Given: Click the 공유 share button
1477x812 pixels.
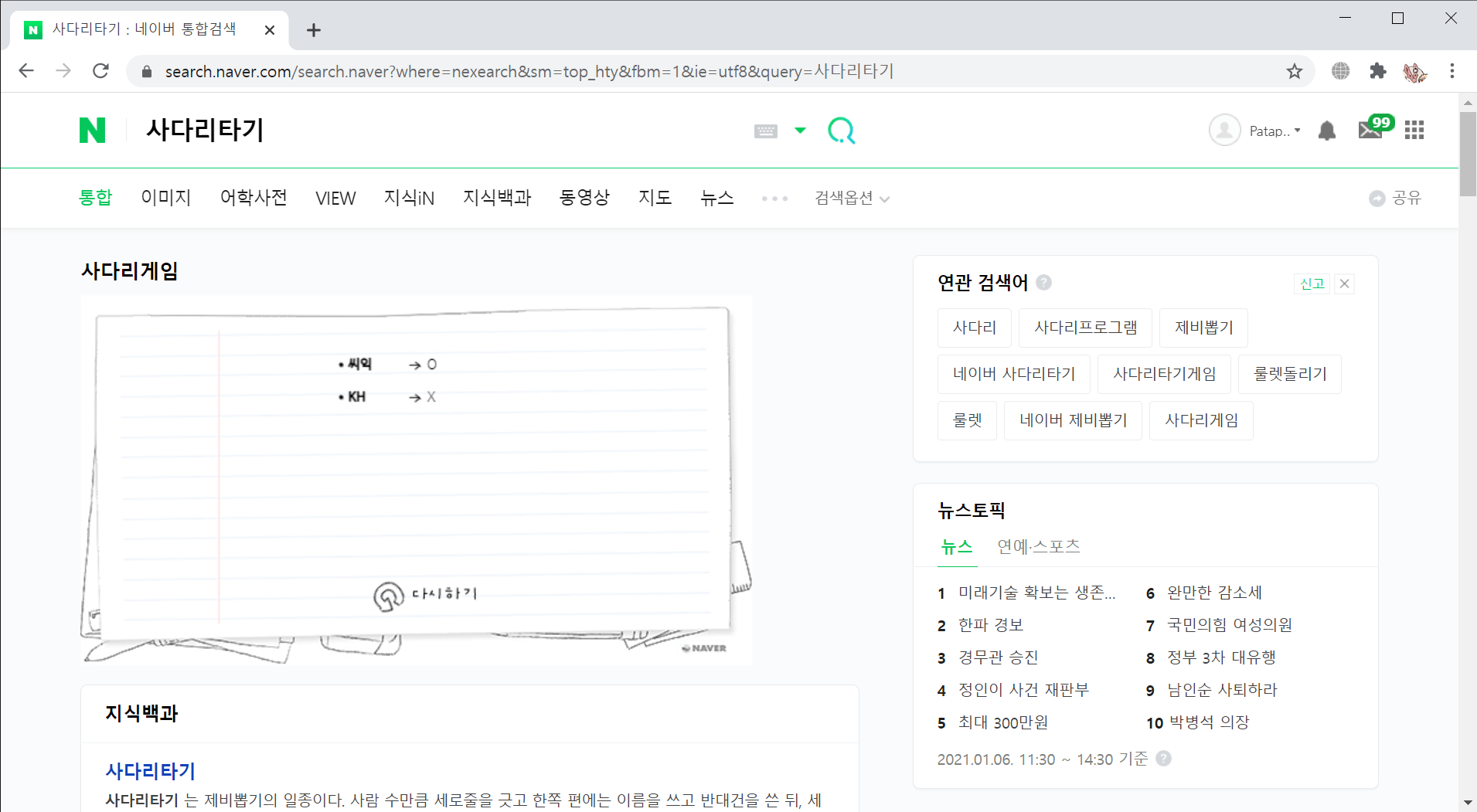Looking at the screenshot, I should click(1395, 199).
